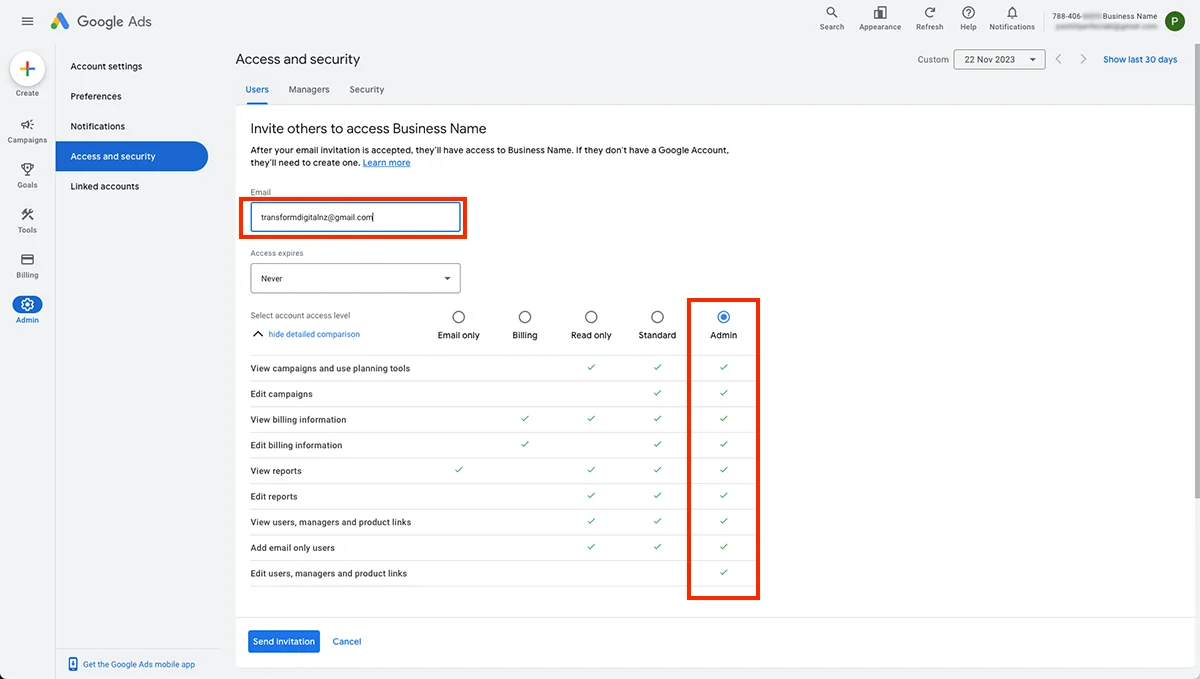1200x679 pixels.
Task: Click the Business Name account label
Action: 1130,16
